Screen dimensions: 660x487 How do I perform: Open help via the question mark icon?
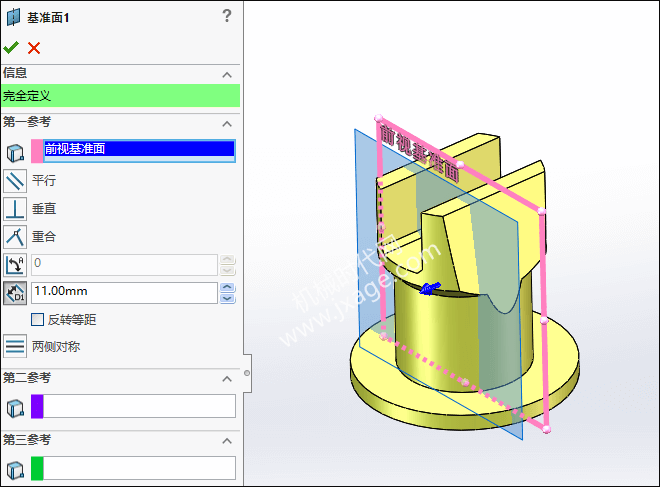pos(227,16)
